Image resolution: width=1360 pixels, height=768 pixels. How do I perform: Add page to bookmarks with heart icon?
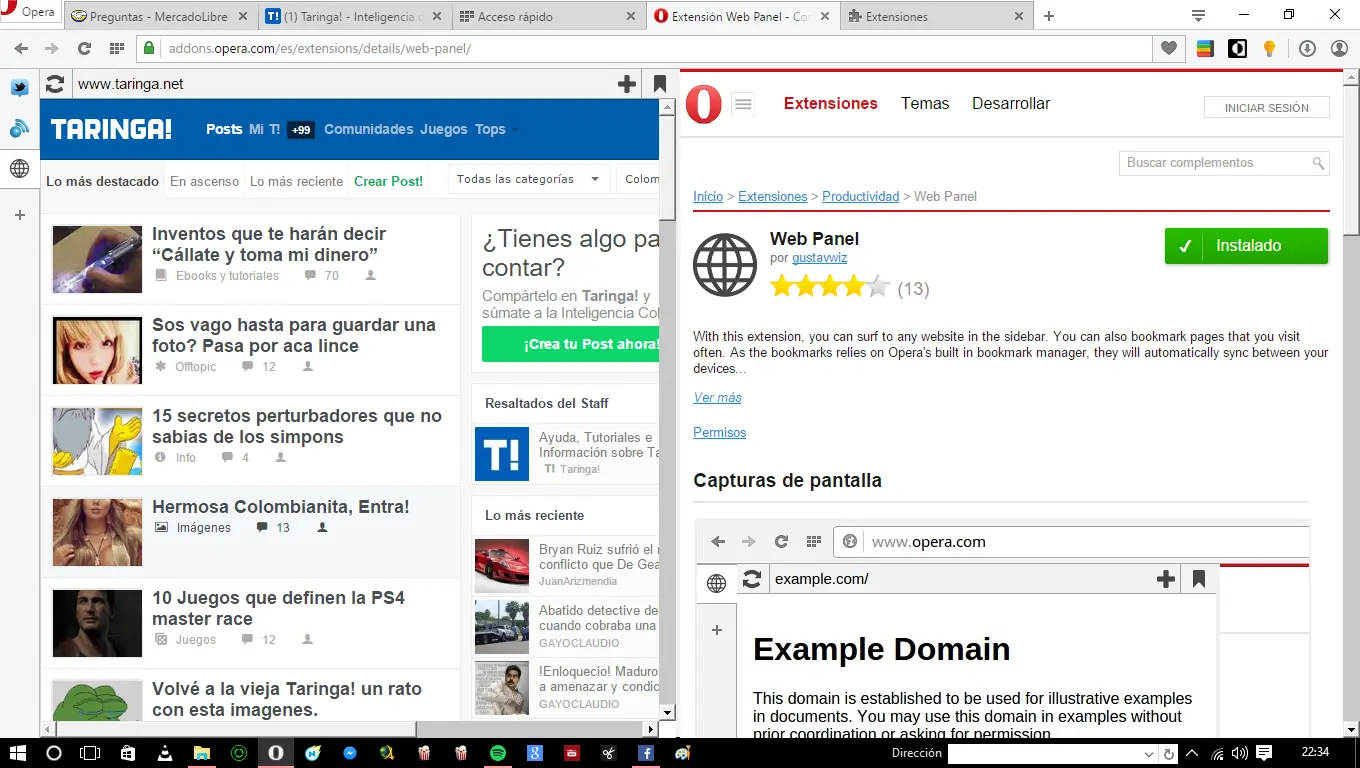(1168, 48)
